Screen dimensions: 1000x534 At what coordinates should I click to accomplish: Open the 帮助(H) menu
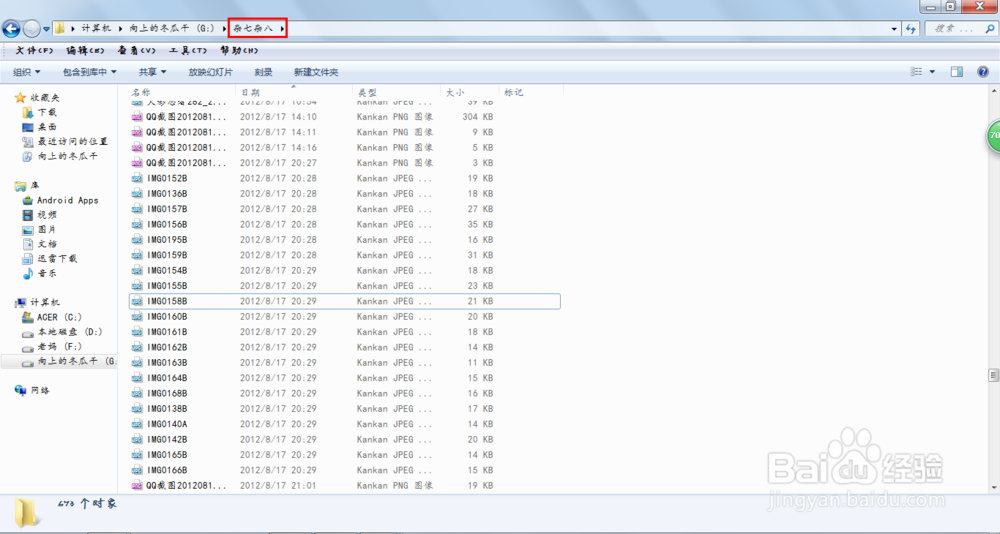(x=239, y=50)
